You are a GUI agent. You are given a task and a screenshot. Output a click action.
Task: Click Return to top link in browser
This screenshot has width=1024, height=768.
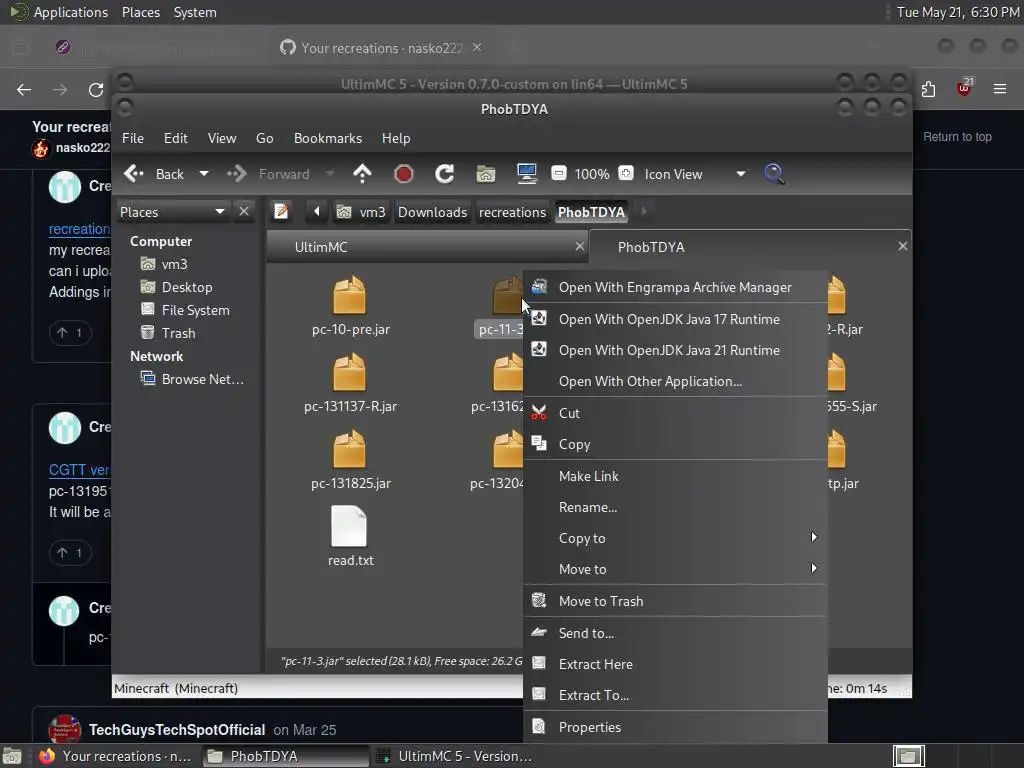957,136
